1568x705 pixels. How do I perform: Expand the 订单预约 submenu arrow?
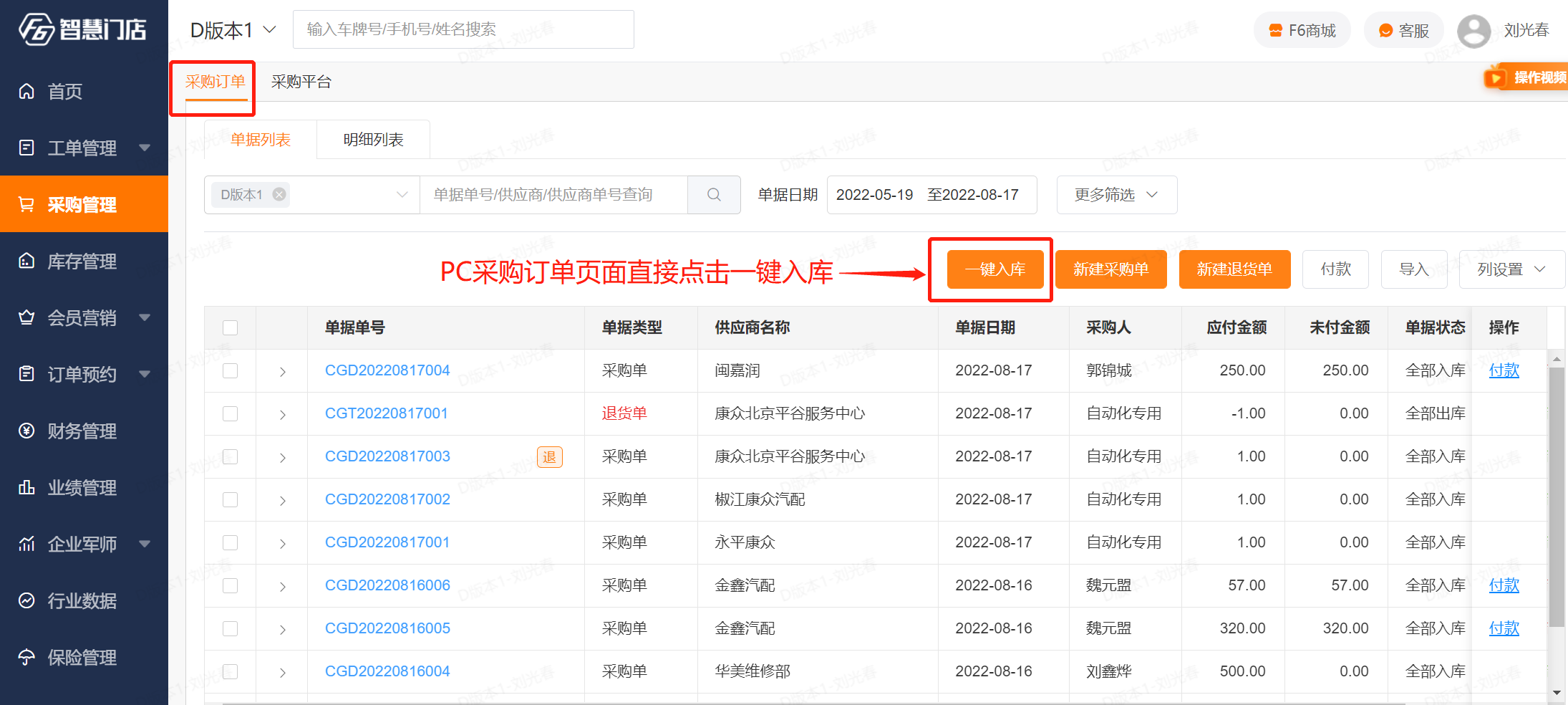tap(145, 374)
